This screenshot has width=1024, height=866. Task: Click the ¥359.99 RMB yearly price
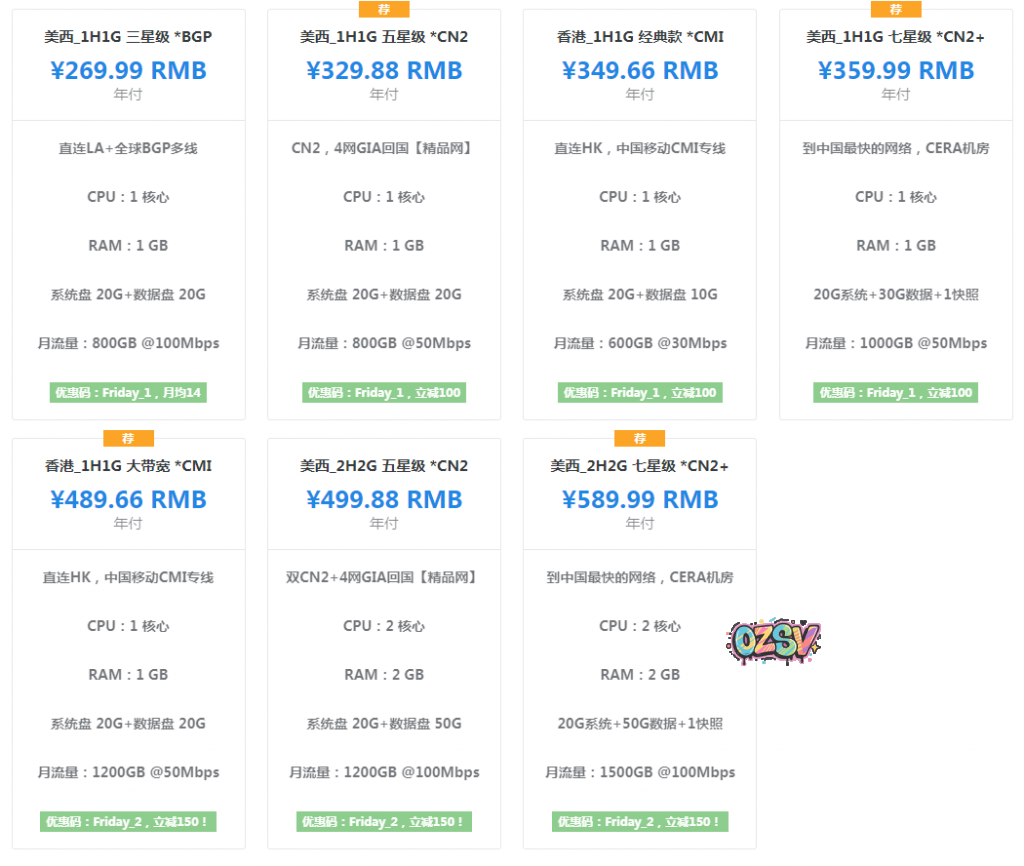896,71
